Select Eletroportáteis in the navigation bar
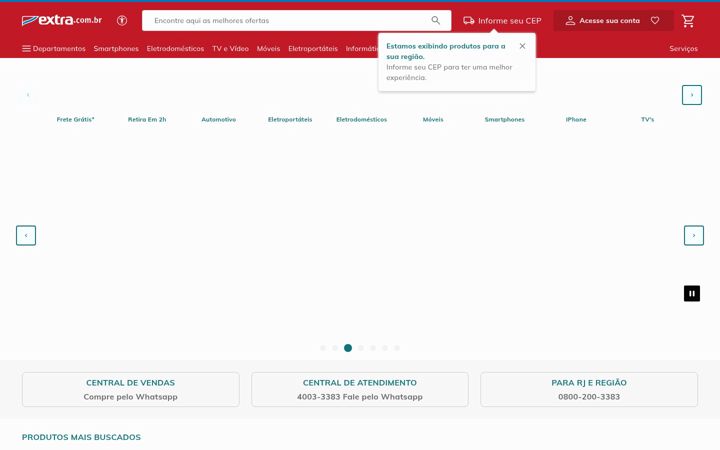 313,49
